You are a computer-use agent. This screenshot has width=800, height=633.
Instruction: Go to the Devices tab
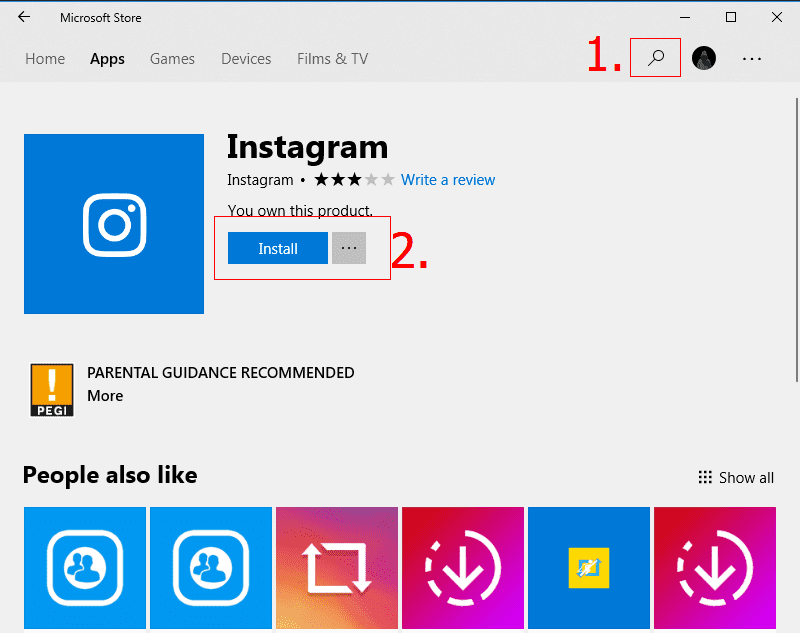246,59
